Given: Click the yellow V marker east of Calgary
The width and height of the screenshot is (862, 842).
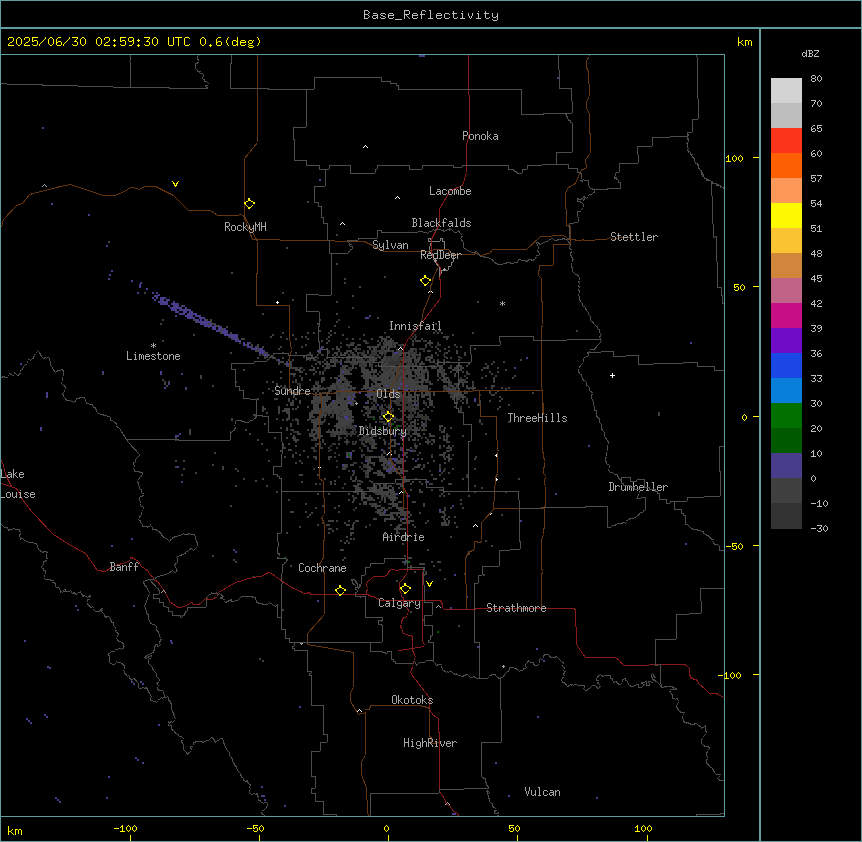Looking at the screenshot, I should [x=429, y=584].
